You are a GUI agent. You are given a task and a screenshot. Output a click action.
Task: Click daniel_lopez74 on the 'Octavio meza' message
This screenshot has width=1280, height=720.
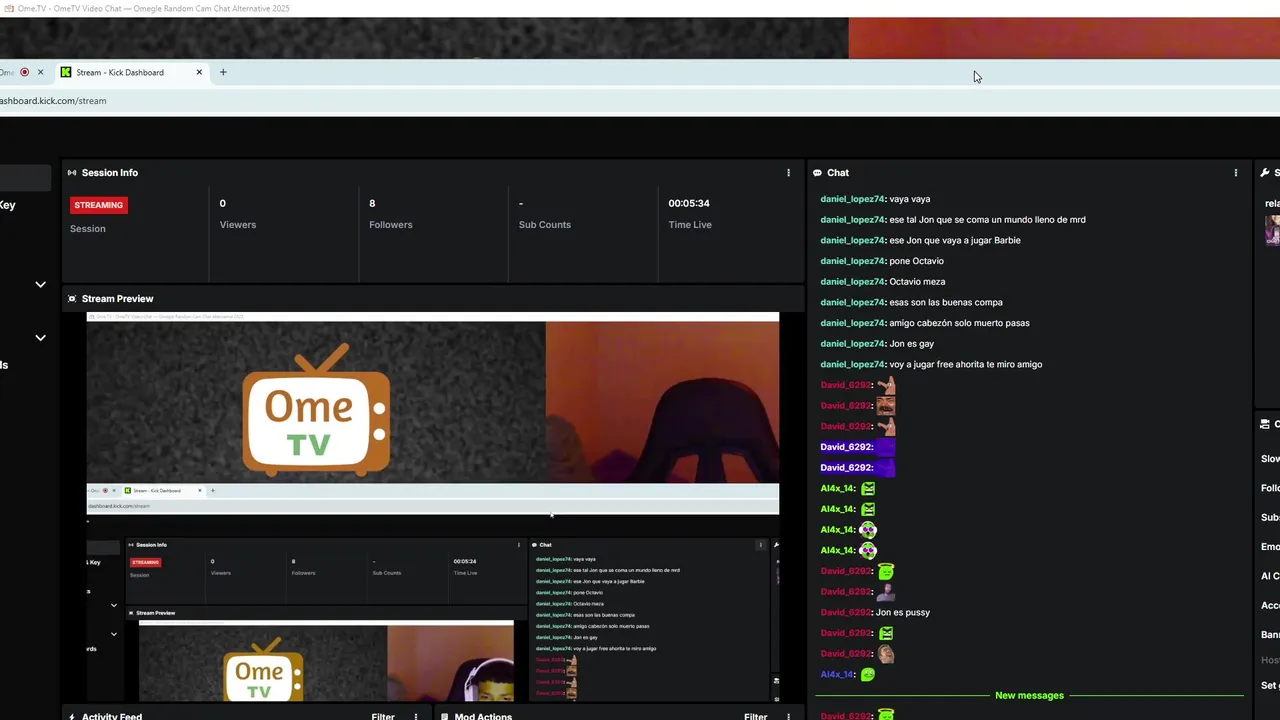[853, 282]
